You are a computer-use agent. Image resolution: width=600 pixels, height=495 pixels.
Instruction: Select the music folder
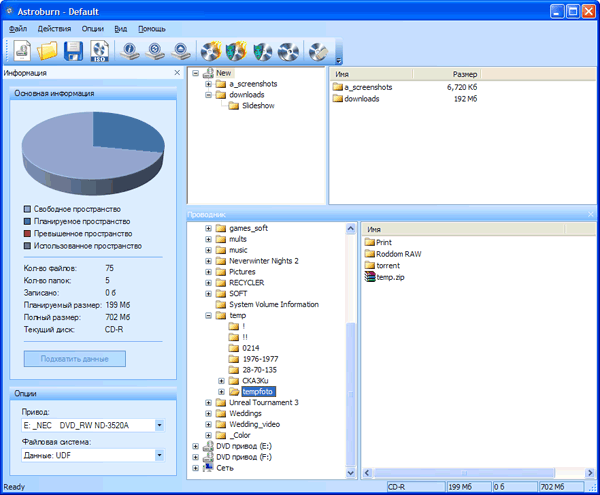238,250
